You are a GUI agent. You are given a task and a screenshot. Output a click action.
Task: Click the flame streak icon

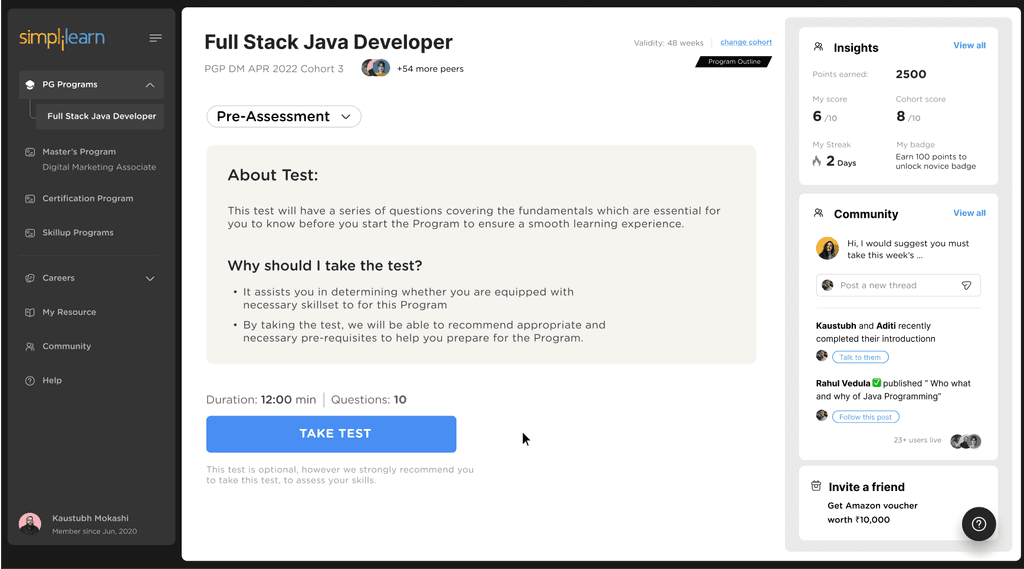coord(816,161)
